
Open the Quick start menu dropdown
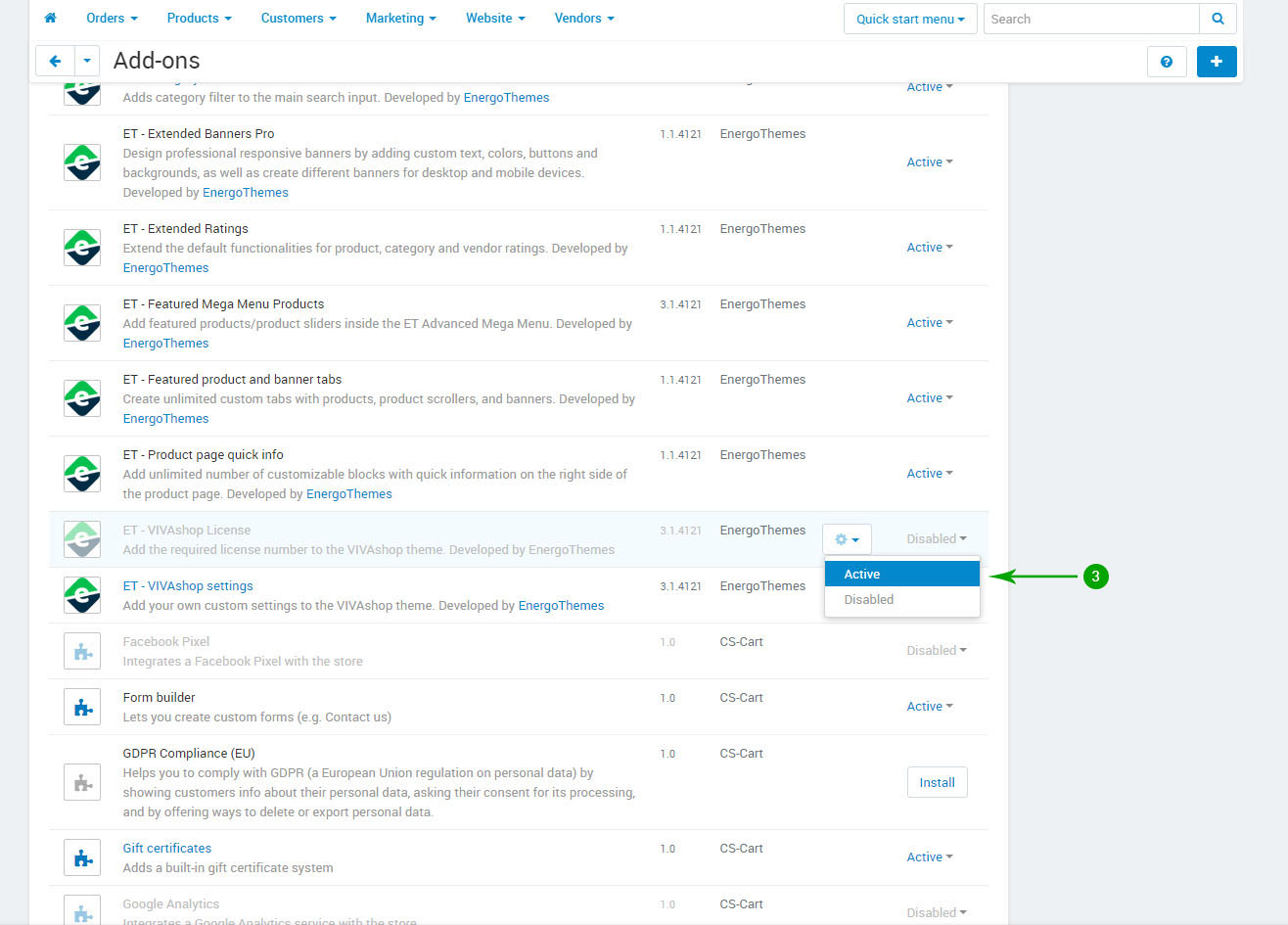[910, 19]
